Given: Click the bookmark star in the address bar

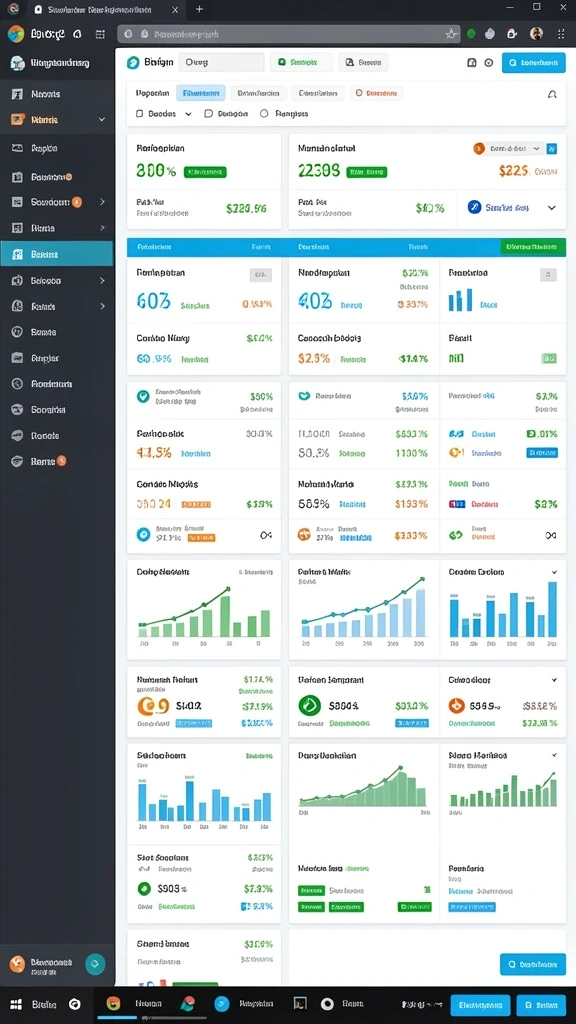Looking at the screenshot, I should tap(451, 34).
